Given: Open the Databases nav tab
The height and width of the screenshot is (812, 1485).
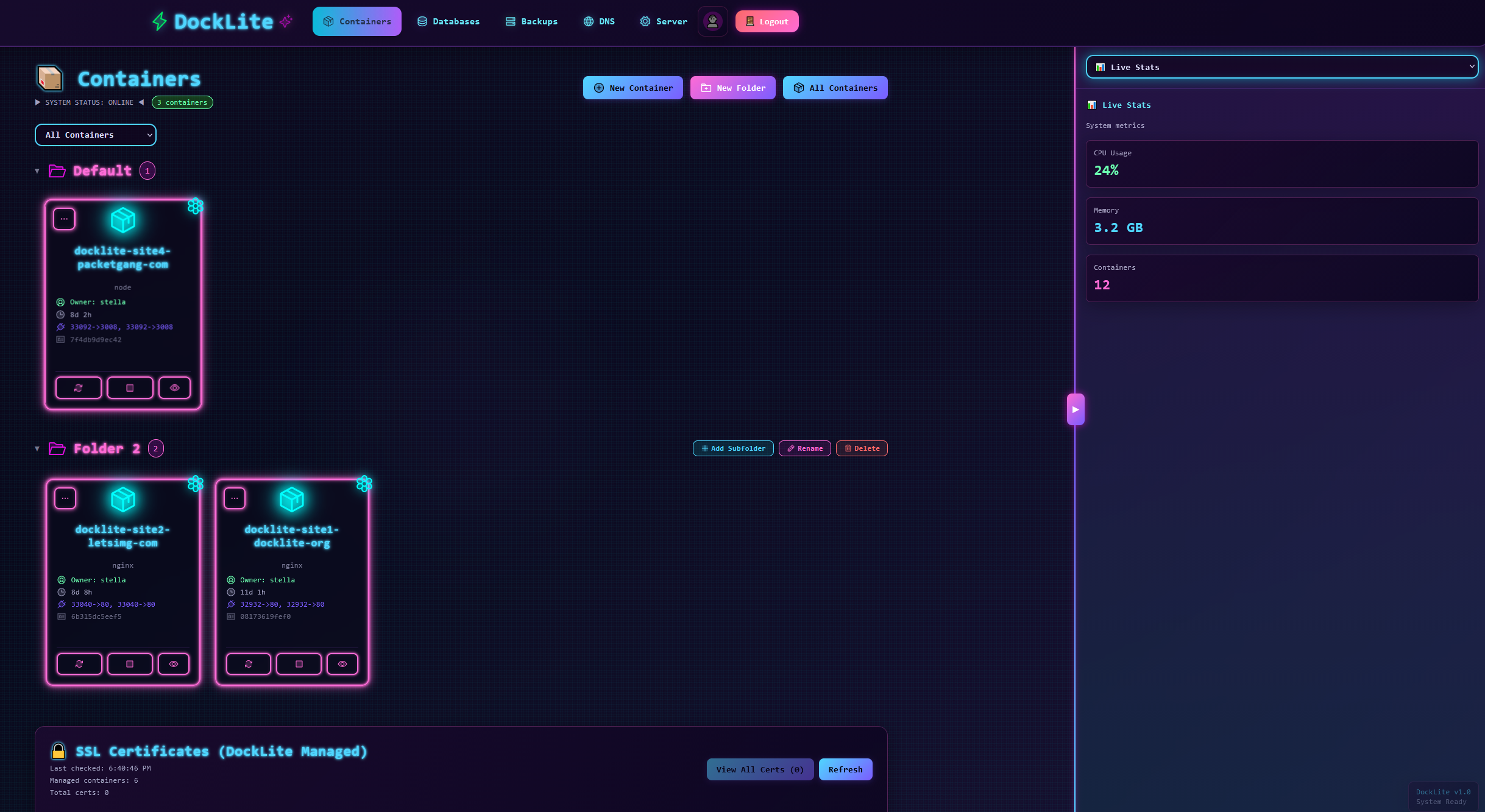Looking at the screenshot, I should pyautogui.click(x=448, y=21).
